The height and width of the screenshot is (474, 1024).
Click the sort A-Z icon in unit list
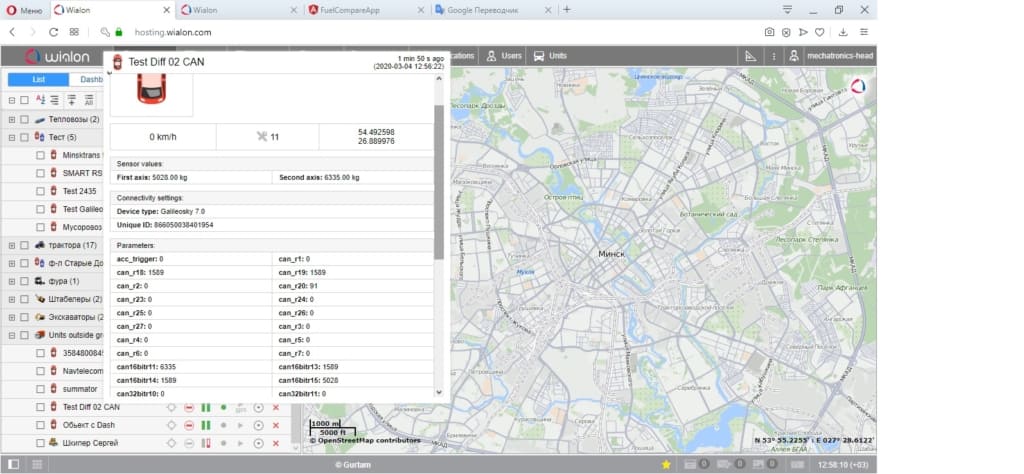[40, 100]
